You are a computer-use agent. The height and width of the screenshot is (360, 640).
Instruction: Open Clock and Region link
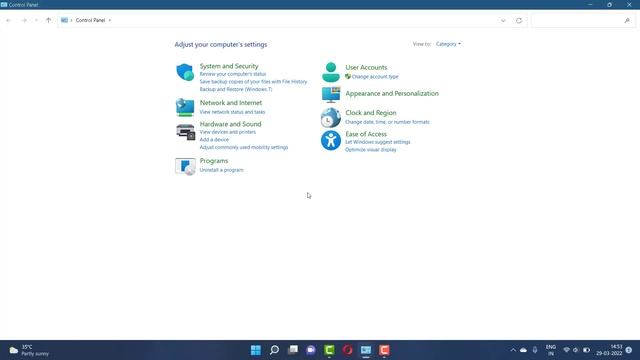click(371, 113)
